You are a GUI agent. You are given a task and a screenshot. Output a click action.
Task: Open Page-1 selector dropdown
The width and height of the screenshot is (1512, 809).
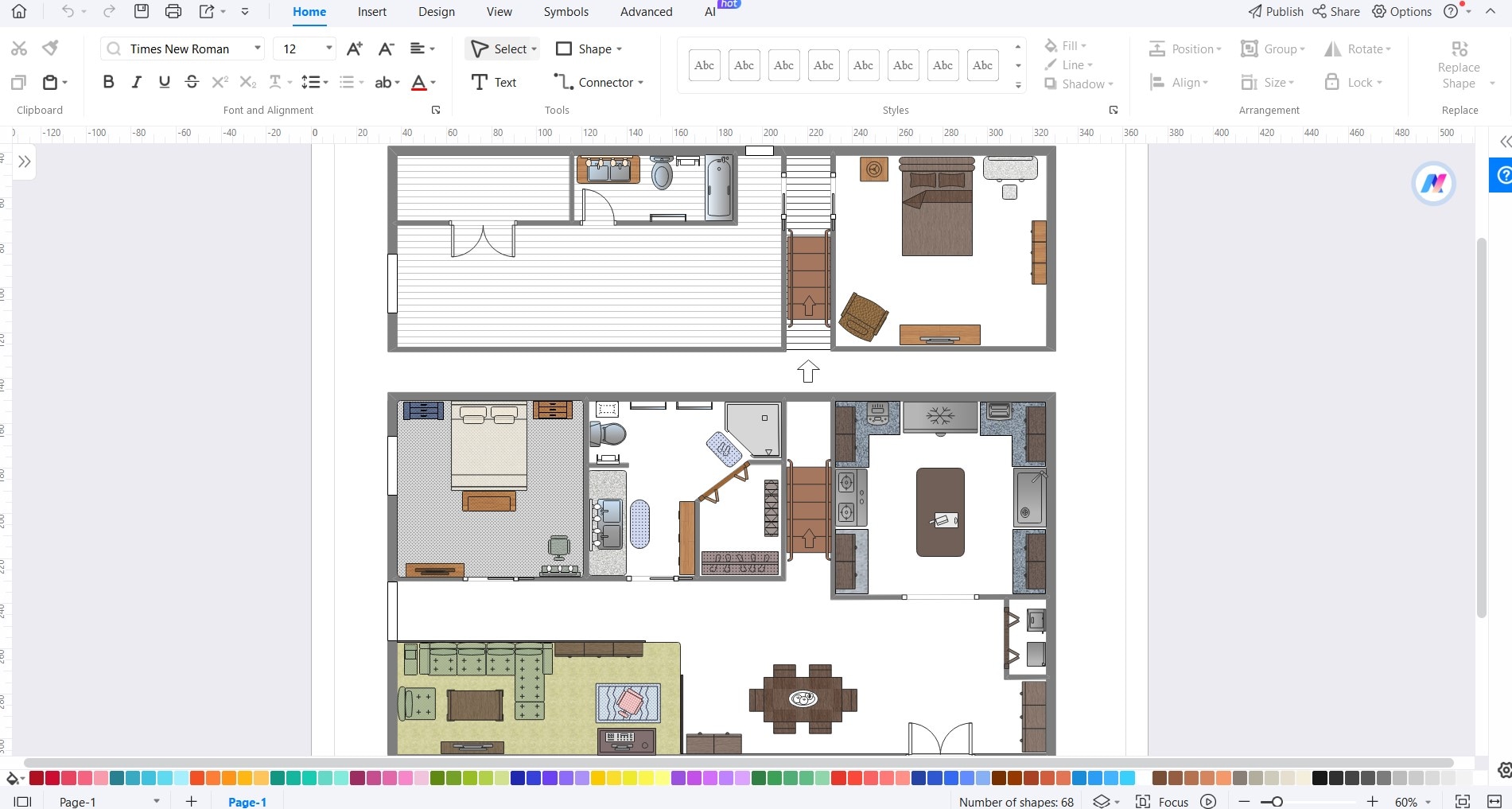pyautogui.click(x=157, y=801)
